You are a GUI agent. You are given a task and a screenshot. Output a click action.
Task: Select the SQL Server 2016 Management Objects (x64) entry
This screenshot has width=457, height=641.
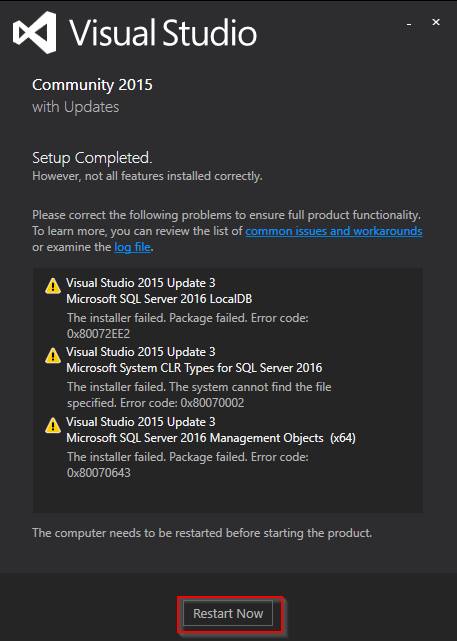[x=211, y=438]
